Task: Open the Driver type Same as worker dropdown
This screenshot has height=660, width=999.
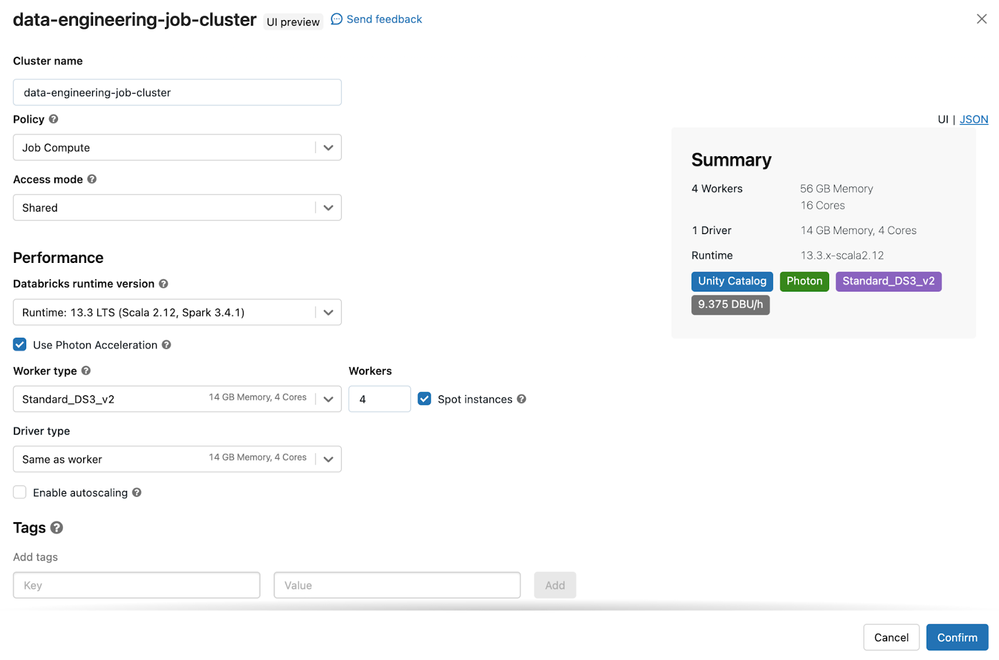Action: pos(177,459)
